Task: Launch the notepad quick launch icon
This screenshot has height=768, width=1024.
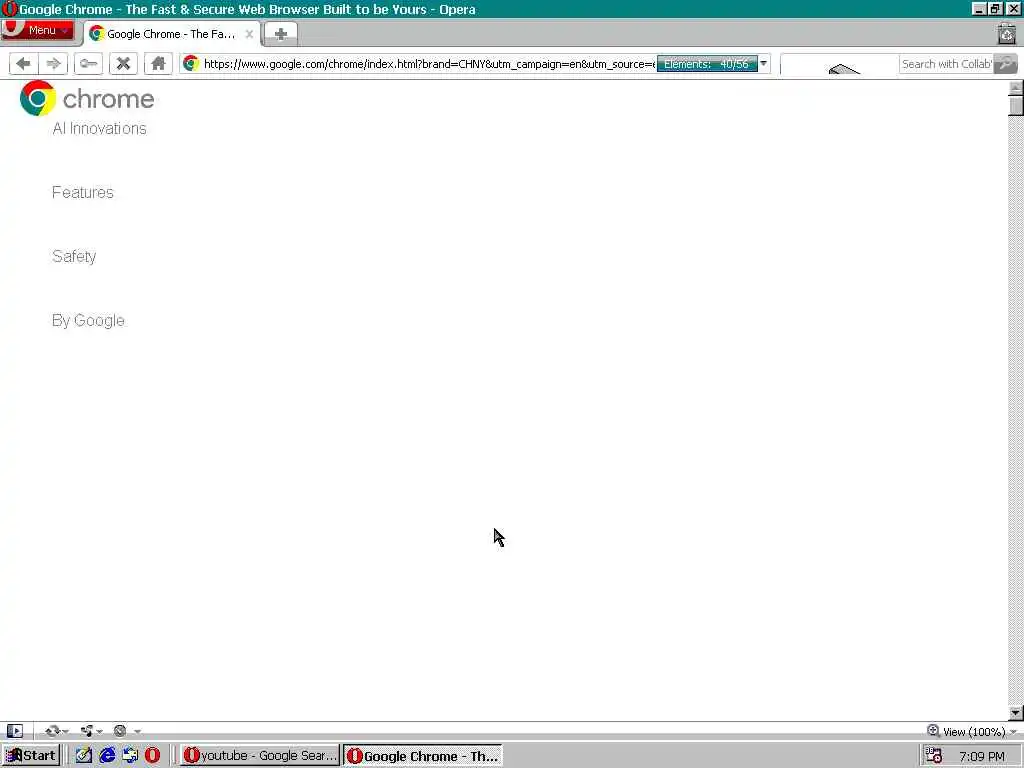Action: click(84, 756)
